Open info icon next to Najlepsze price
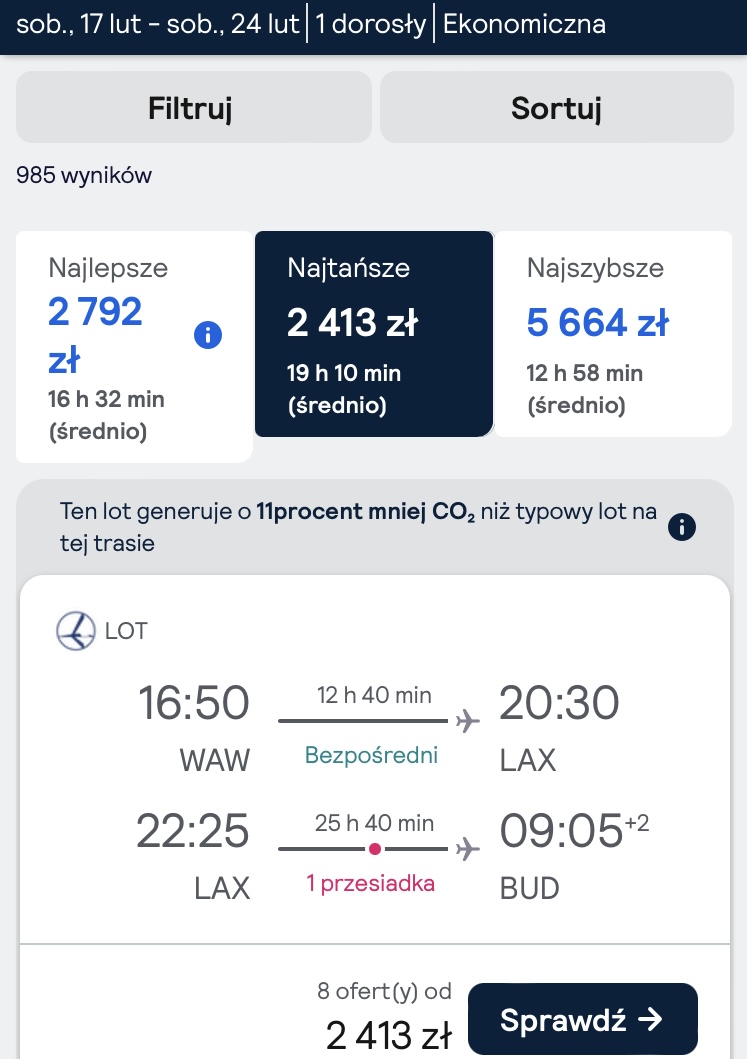Image resolution: width=747 pixels, height=1059 pixels. click(208, 335)
